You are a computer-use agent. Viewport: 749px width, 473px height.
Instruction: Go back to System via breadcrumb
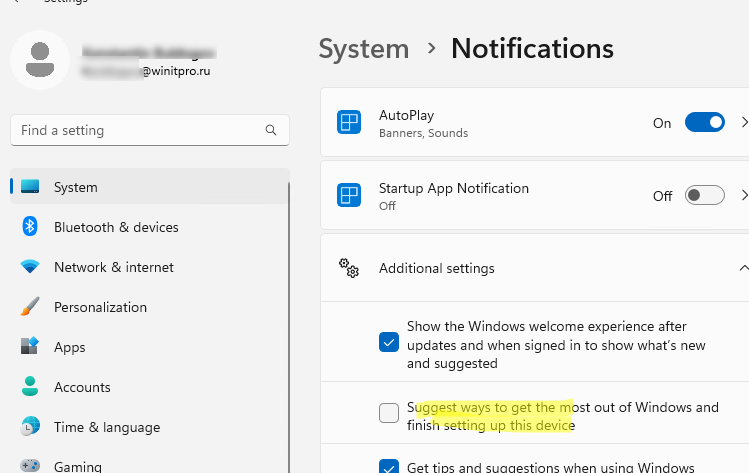click(364, 49)
